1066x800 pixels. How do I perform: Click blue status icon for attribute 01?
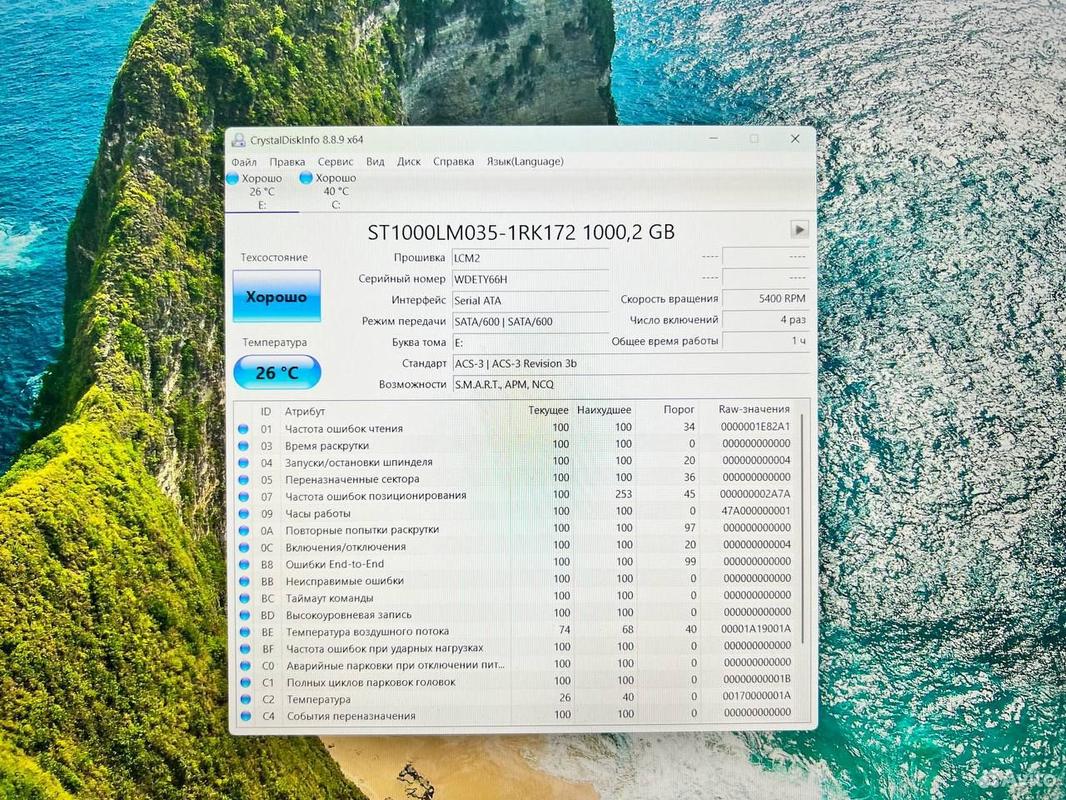[x=243, y=429]
